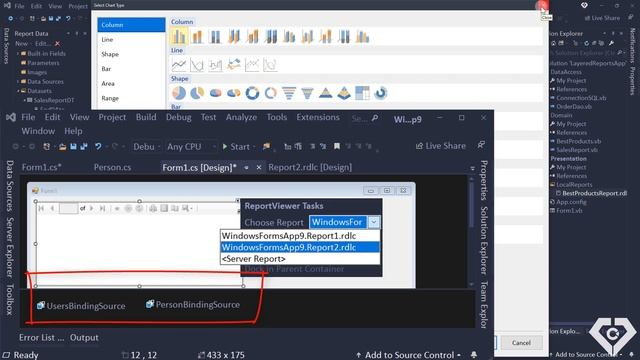Choose WindowsFormsApp9.Report1.rdlc option
The image size is (640, 360).
pos(300,236)
